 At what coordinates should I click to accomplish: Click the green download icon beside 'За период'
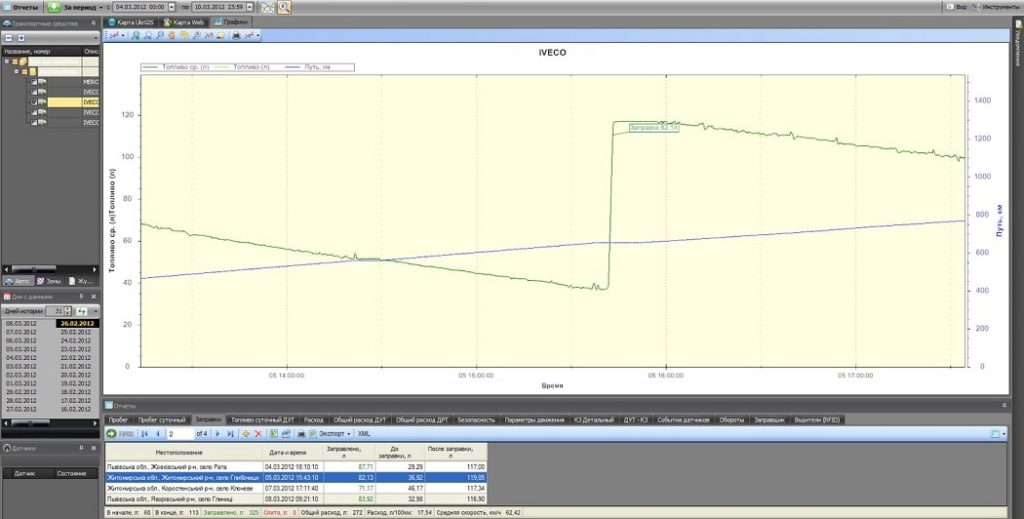click(x=54, y=7)
